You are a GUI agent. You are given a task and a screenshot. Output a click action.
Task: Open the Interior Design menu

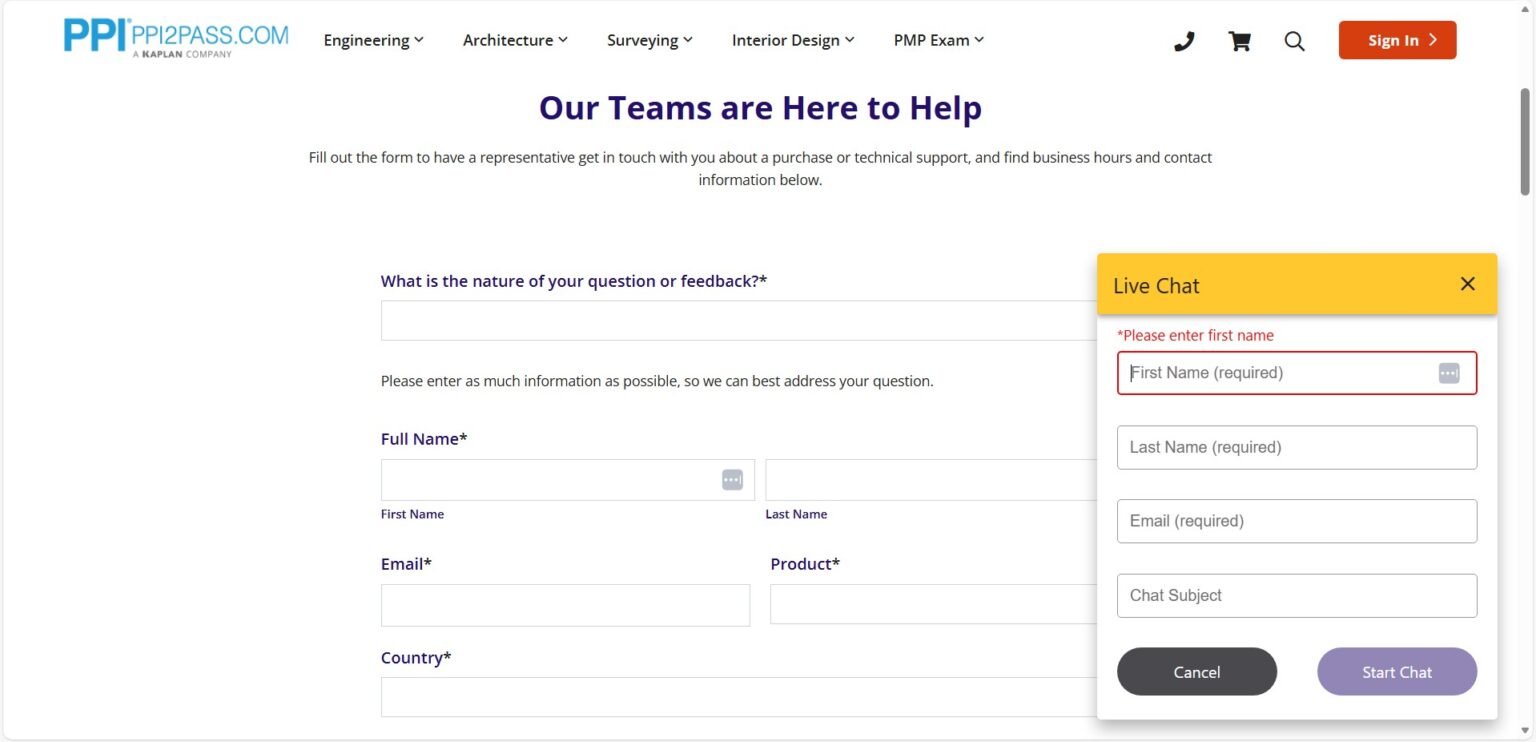792,40
